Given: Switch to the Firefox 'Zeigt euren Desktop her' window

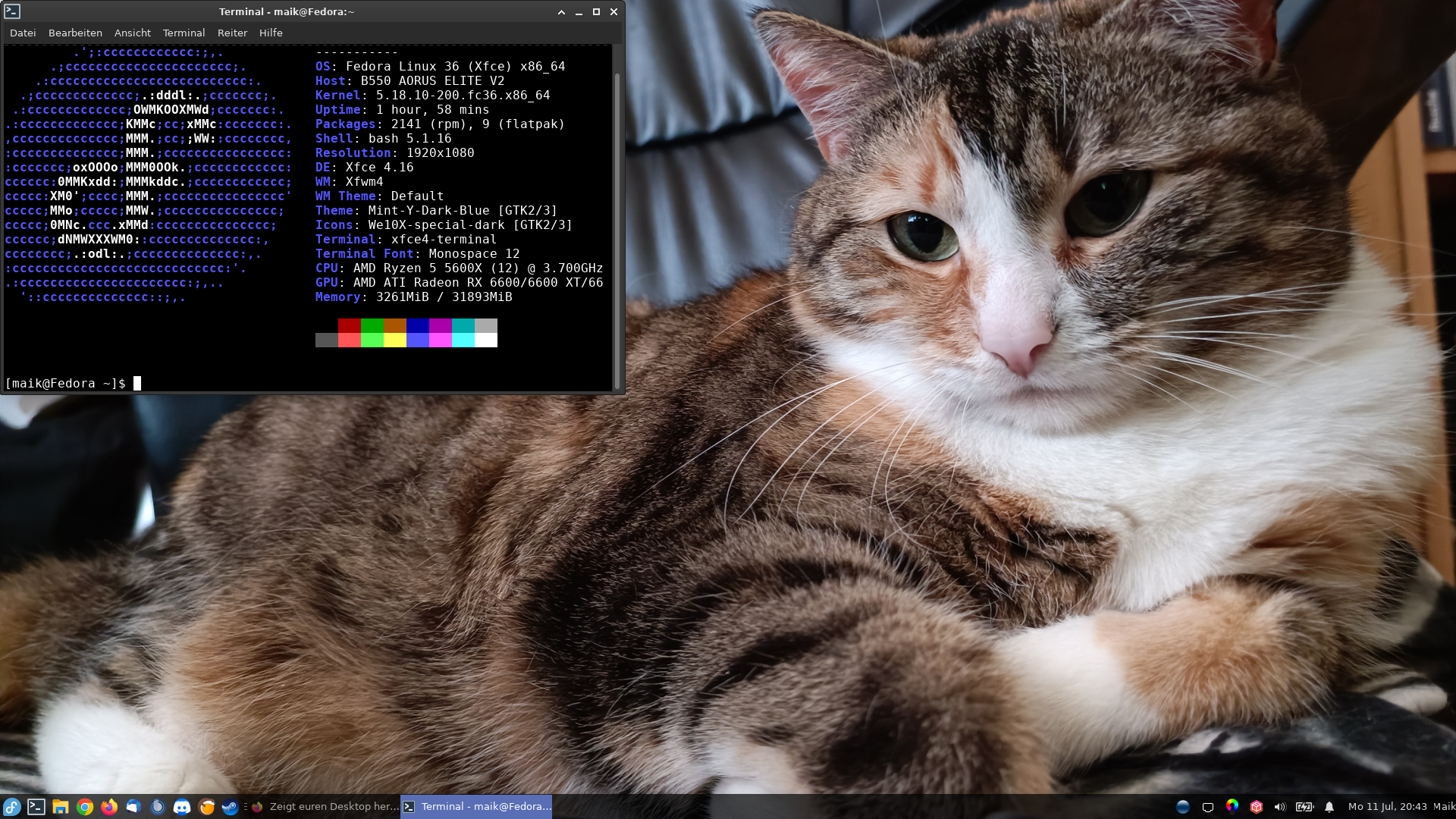Looking at the screenshot, I should [x=326, y=807].
